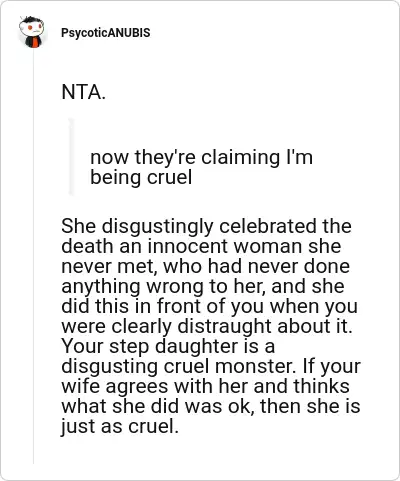Click the black hair on the Snoo avatar

32,20
